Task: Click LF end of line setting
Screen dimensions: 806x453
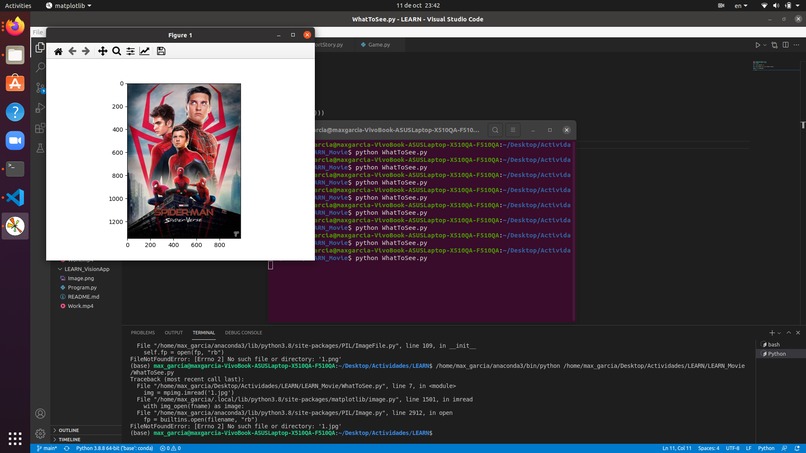Action: point(748,448)
